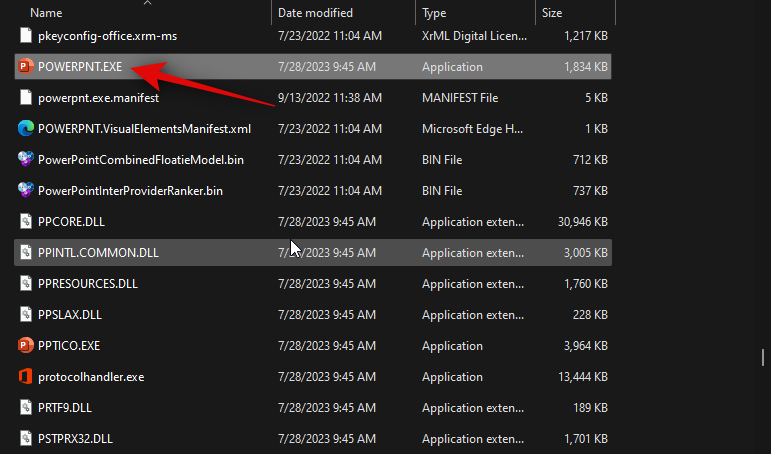Click the 3,005 KB size of PPINTL.COMMON.DLL

pos(586,253)
